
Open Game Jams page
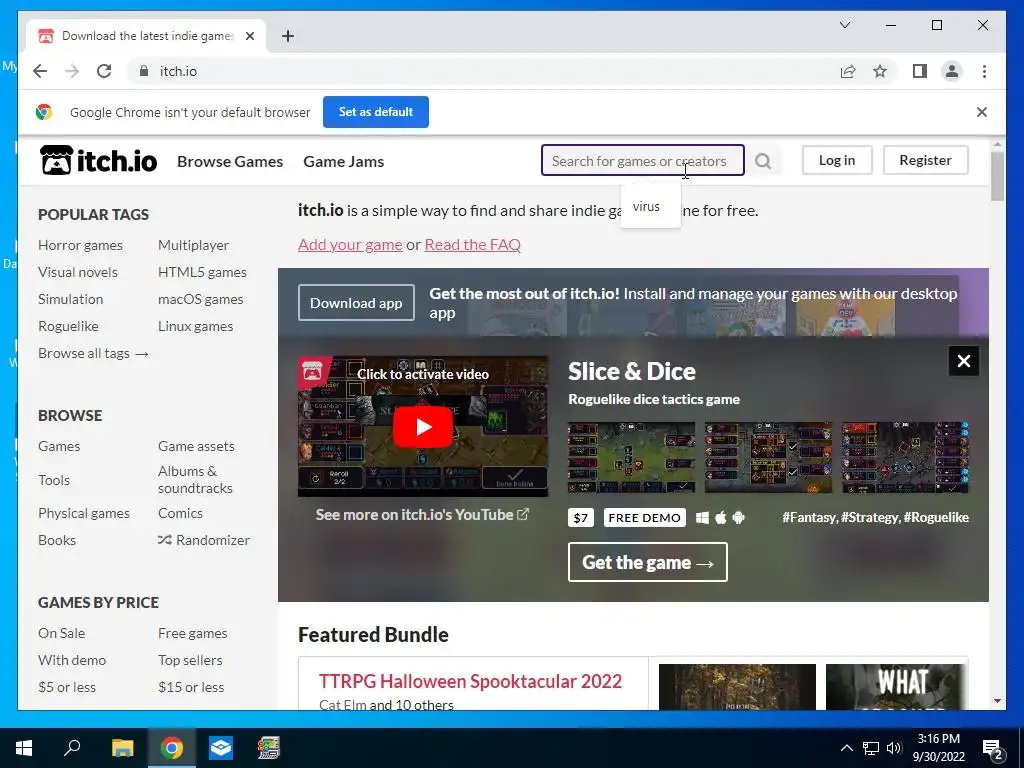pos(344,161)
